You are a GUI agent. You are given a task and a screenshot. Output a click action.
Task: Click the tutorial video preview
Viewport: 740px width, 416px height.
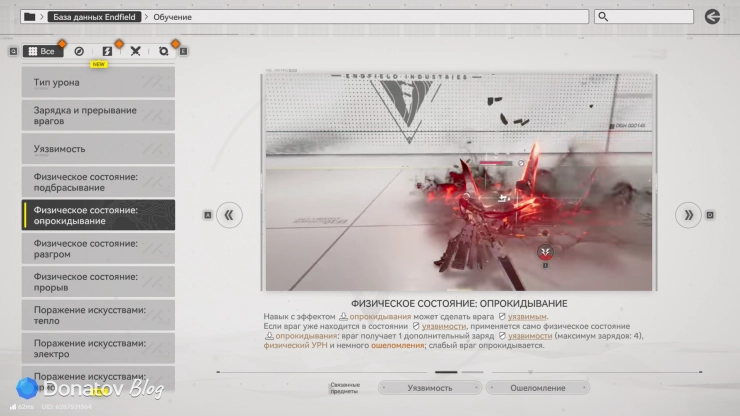point(459,182)
